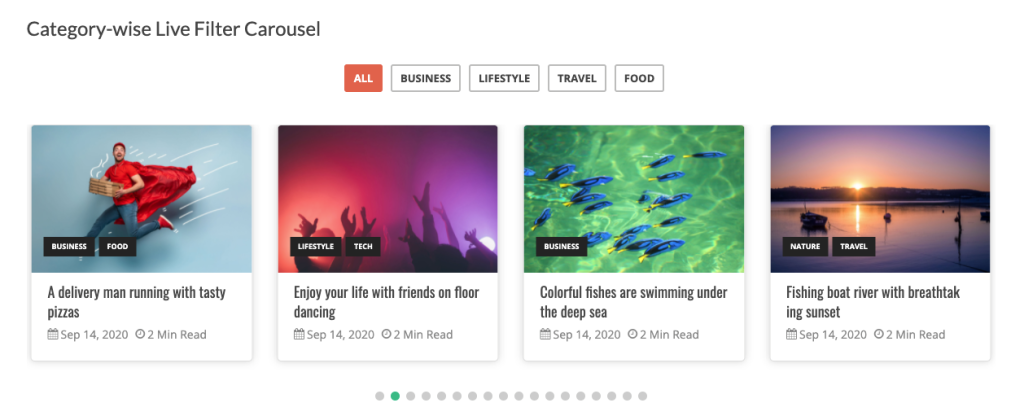Screen dimensions: 1024x416
Task: Click the TECH tag on dancing card
Action: (361, 246)
